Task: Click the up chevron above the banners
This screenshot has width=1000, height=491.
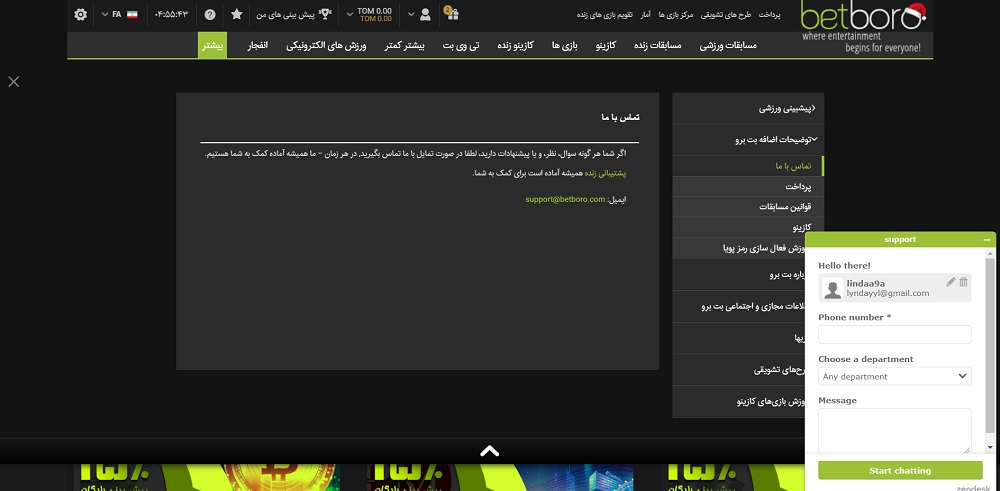Action: pyautogui.click(x=489, y=451)
